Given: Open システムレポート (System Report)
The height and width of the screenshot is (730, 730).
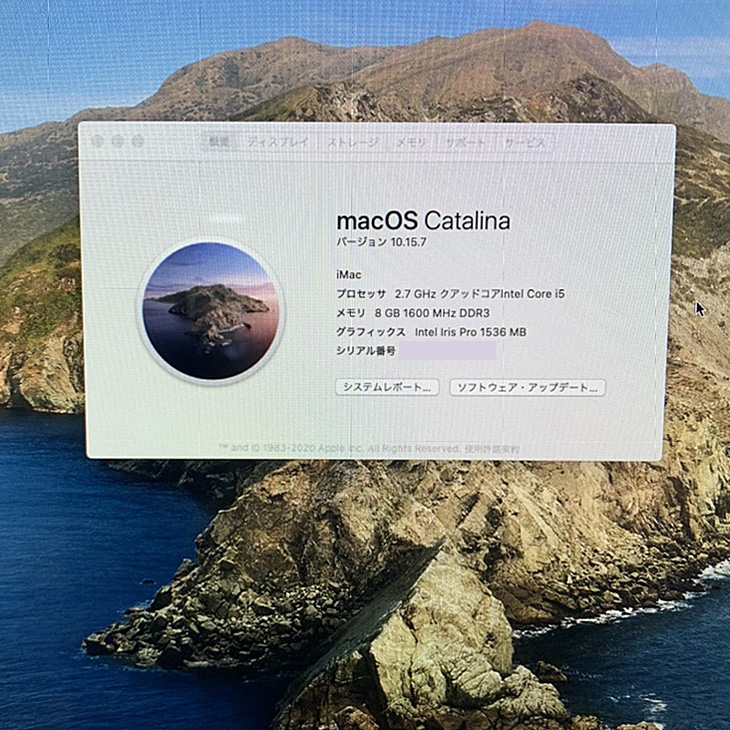Looking at the screenshot, I should pyautogui.click(x=387, y=387).
